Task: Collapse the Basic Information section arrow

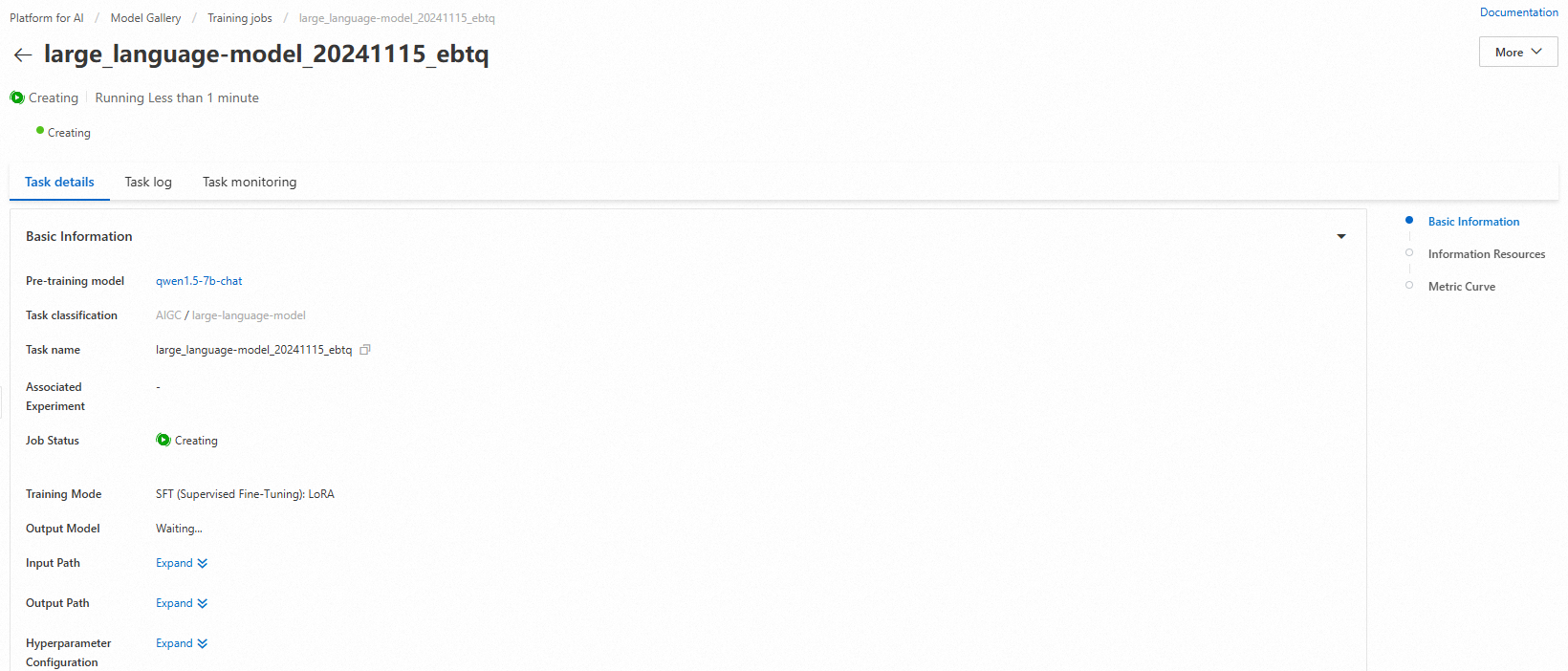Action: 1341,236
